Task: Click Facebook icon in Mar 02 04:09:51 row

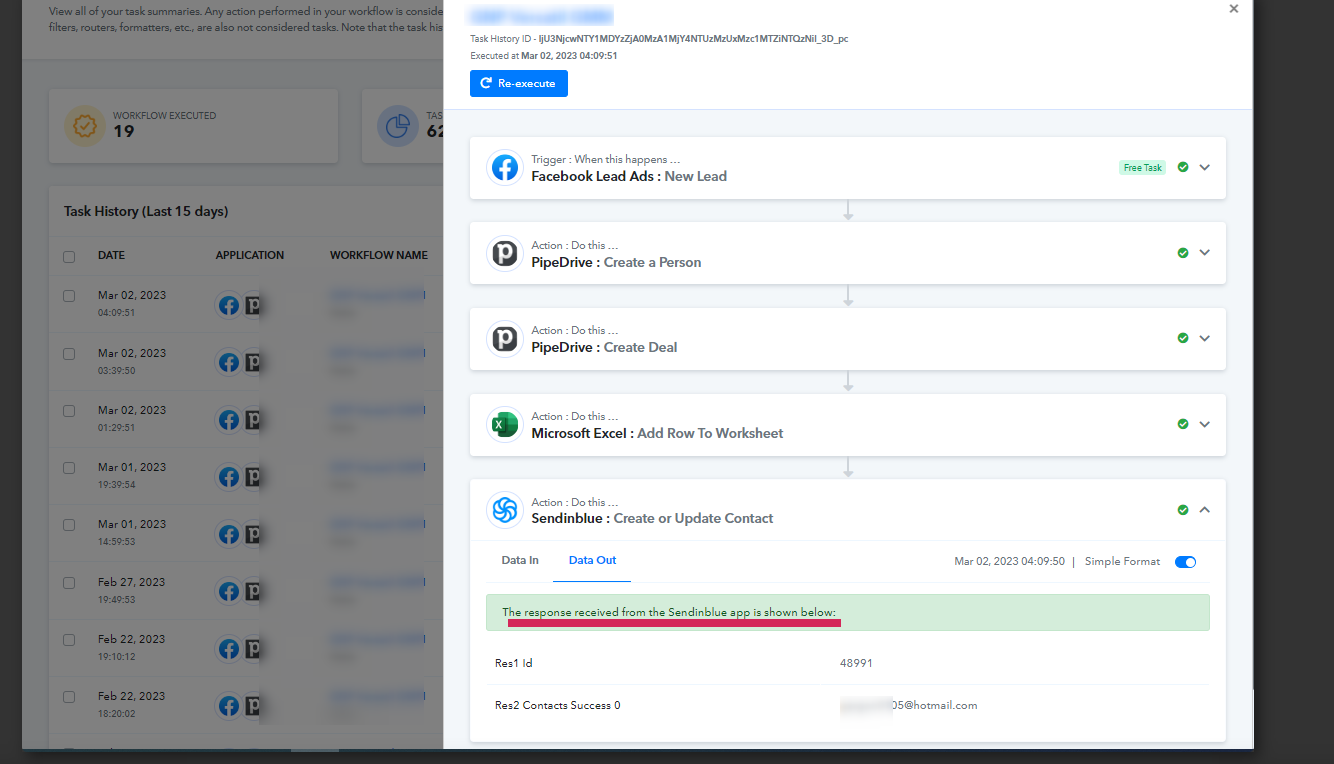Action: pyautogui.click(x=229, y=305)
